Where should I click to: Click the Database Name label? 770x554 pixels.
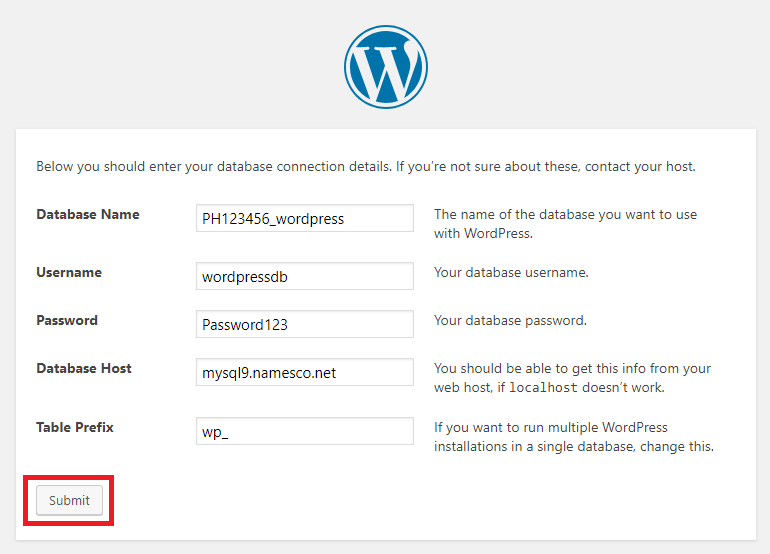tap(88, 215)
